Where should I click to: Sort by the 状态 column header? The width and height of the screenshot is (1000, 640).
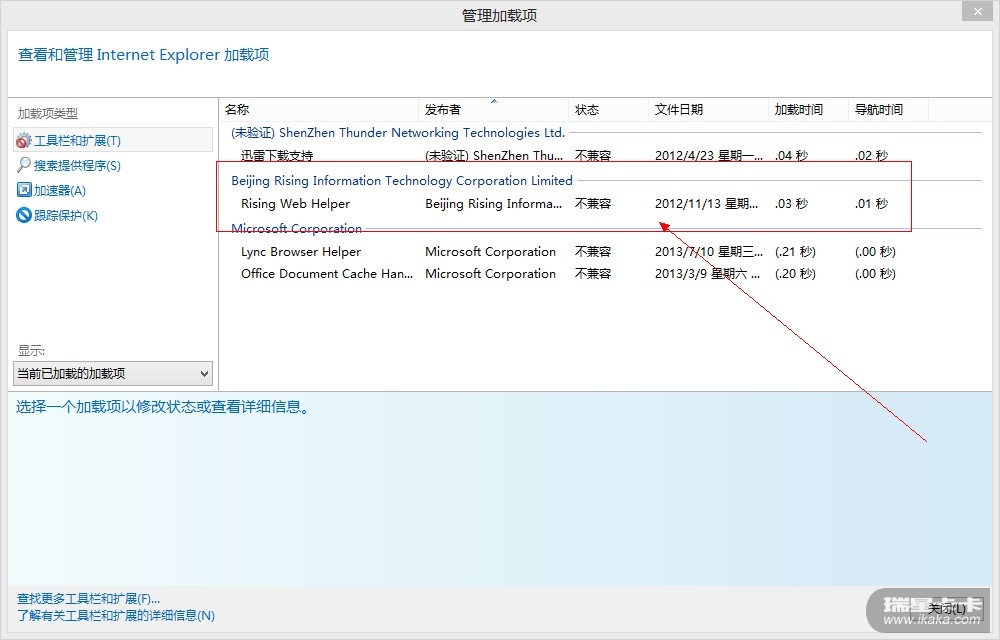click(x=608, y=110)
